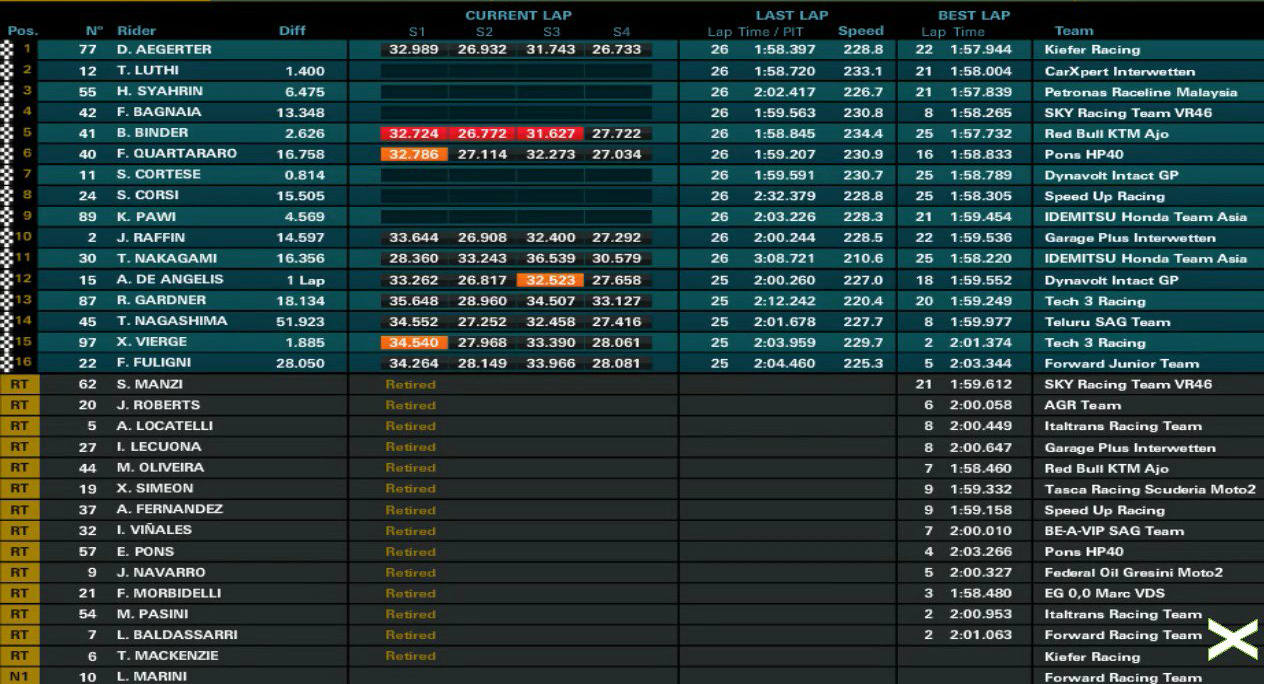Click the white X icon at bottom right

click(x=1232, y=639)
